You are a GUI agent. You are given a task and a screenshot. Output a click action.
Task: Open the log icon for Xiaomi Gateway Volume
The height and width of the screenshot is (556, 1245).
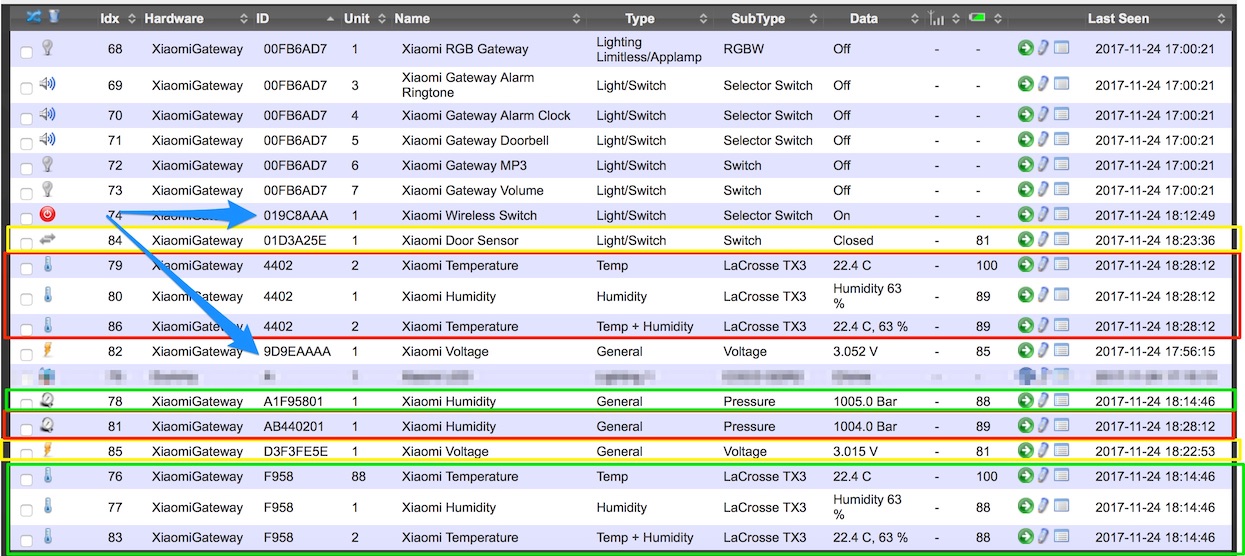1061,190
